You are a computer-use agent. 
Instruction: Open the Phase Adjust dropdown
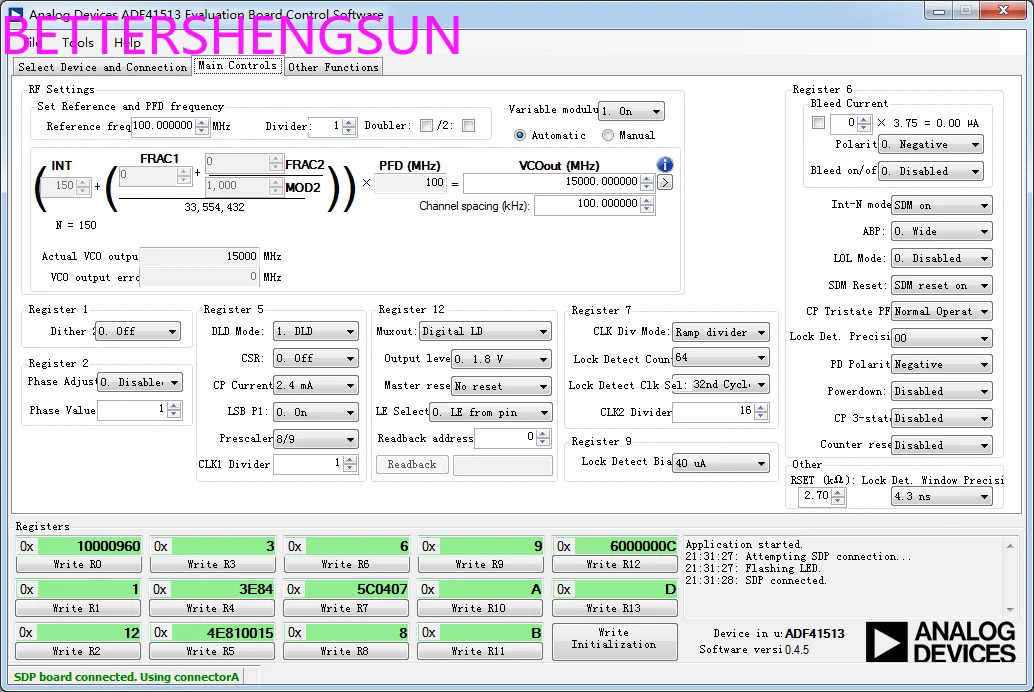pyautogui.click(x=139, y=382)
